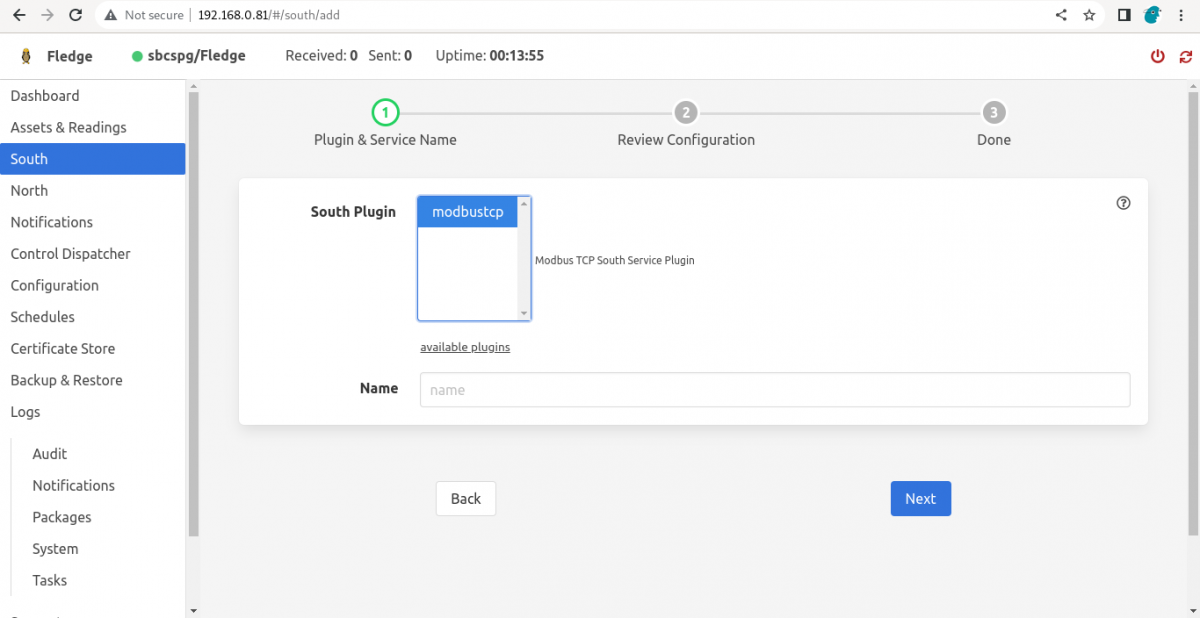
Task: Click the Name input field
Action: point(774,390)
